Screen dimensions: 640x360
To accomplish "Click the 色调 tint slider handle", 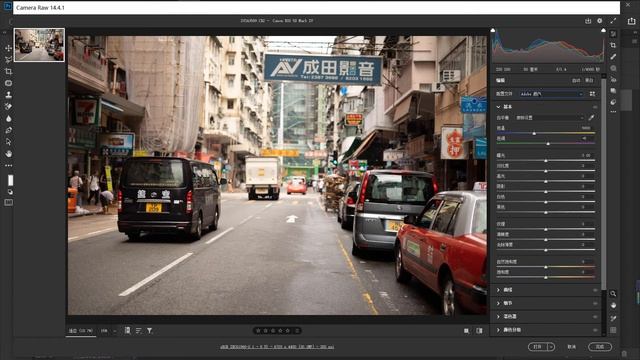I will pyautogui.click(x=548, y=144).
